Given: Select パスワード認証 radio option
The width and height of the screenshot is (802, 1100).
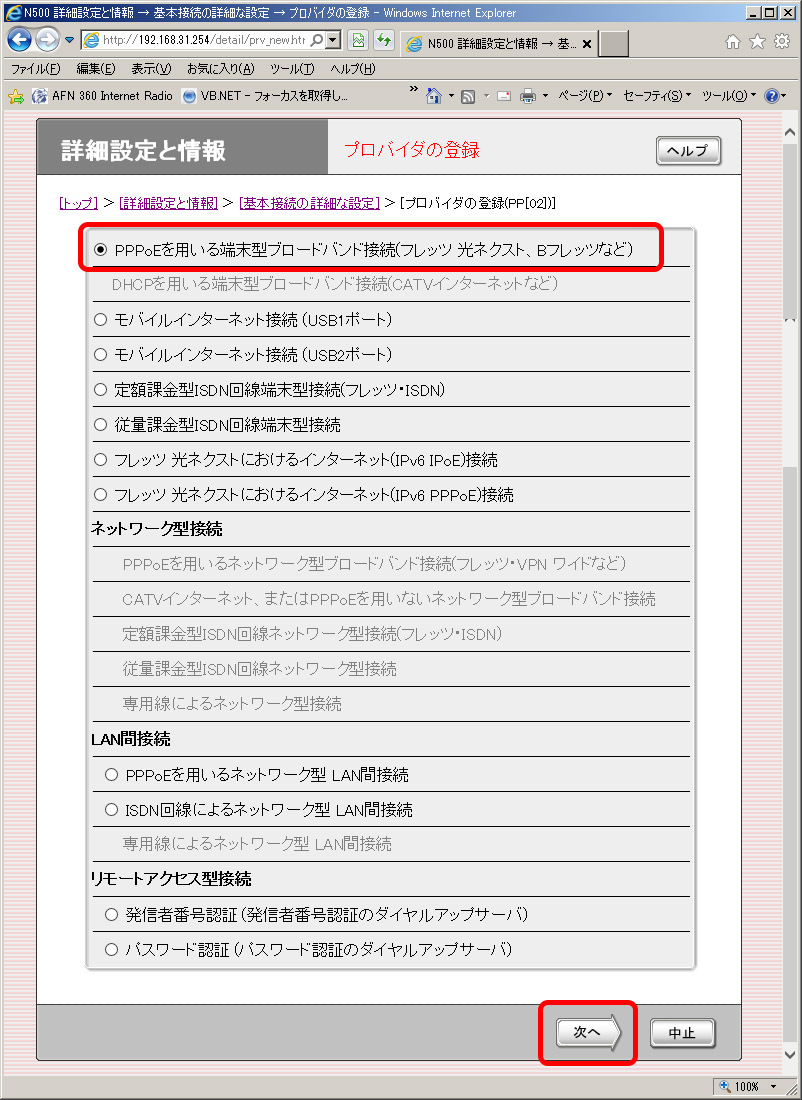Looking at the screenshot, I should [x=111, y=950].
